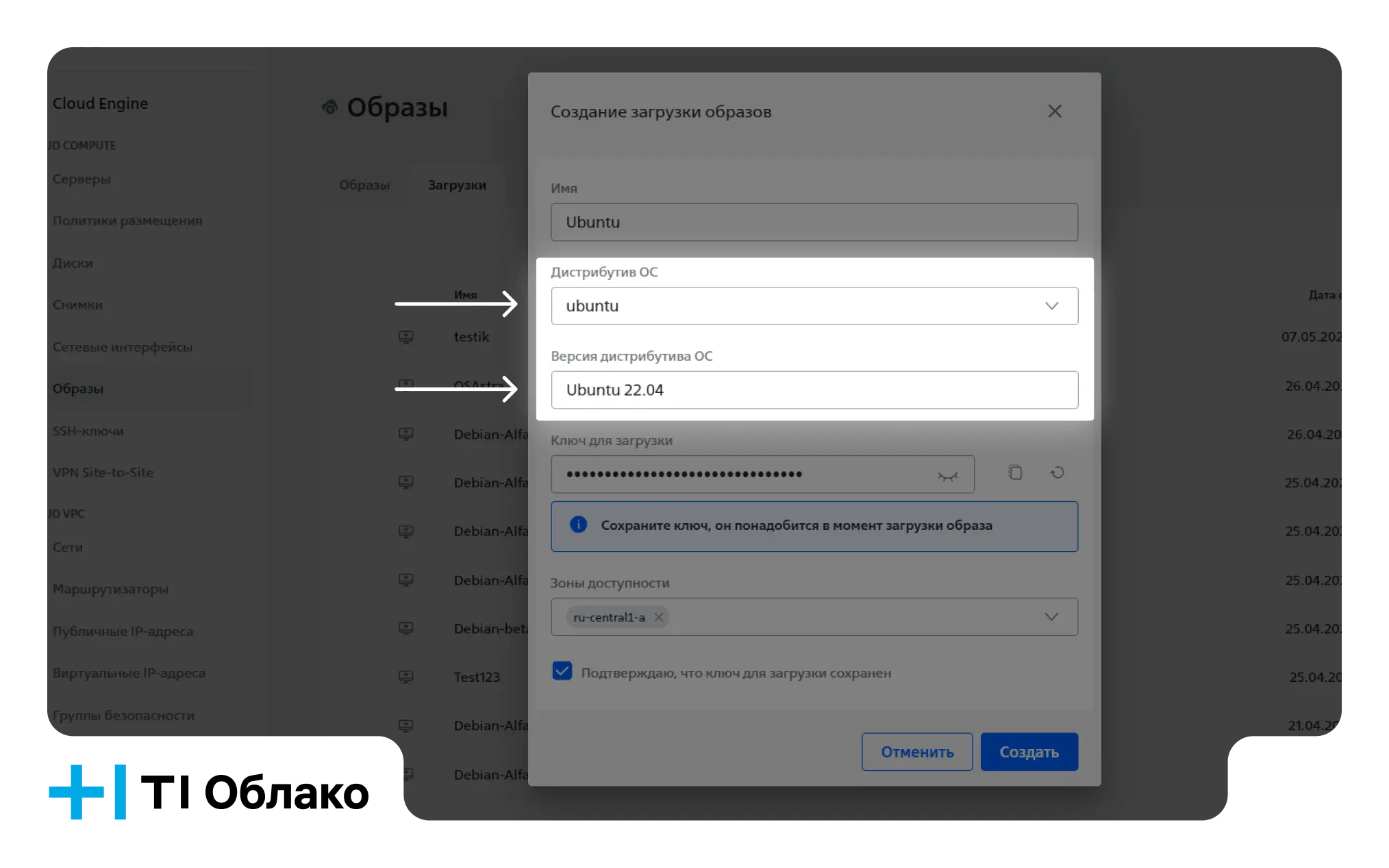1389x868 pixels.
Task: Open Сетевые интерфейсы in the sidebar
Action: point(123,347)
